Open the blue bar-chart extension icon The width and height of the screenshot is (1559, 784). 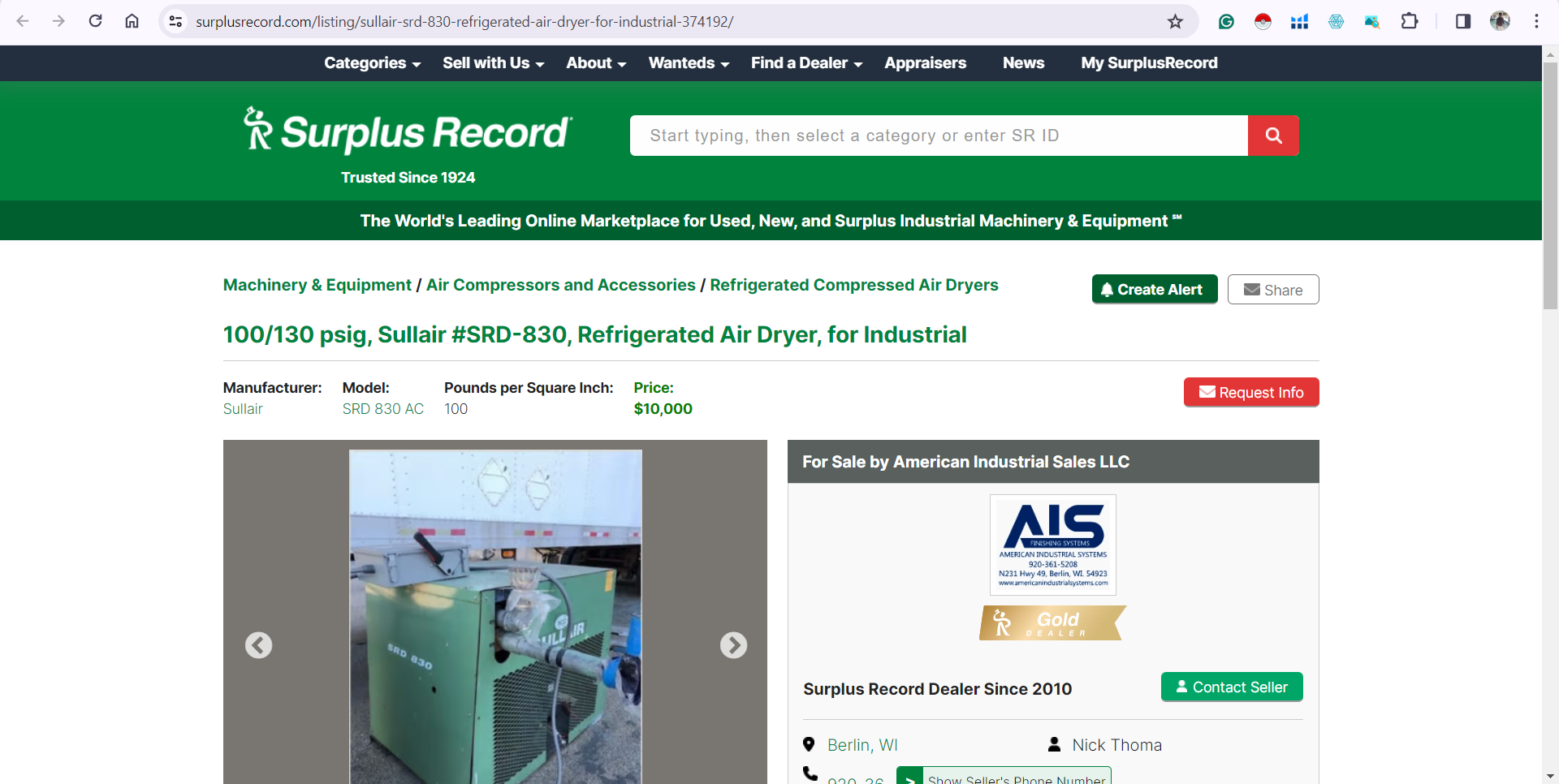1299,21
